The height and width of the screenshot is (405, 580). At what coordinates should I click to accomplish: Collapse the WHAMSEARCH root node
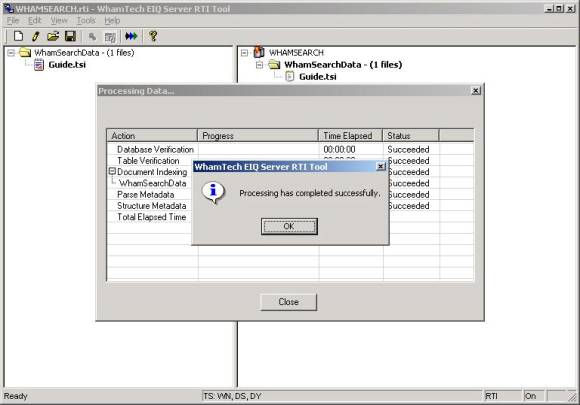(x=244, y=53)
